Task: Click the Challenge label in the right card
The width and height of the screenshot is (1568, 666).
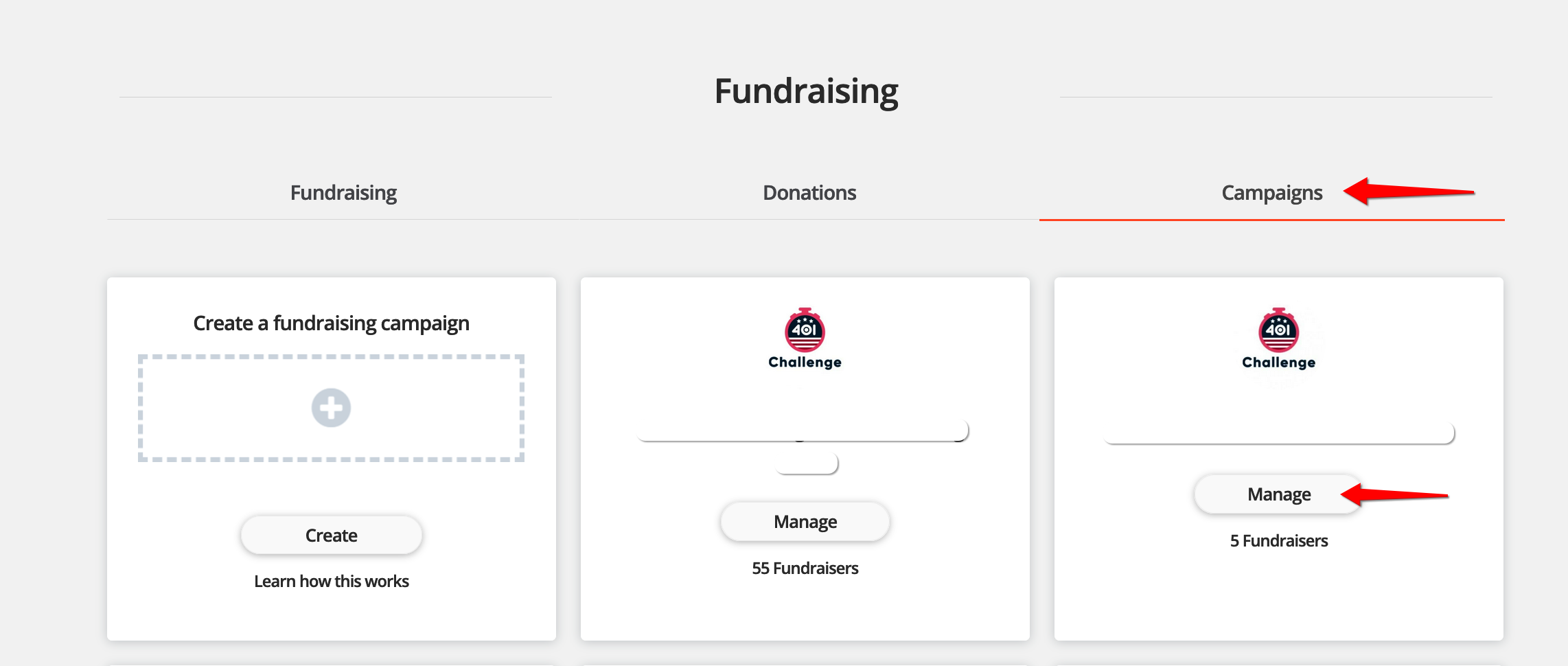Action: (x=1278, y=363)
